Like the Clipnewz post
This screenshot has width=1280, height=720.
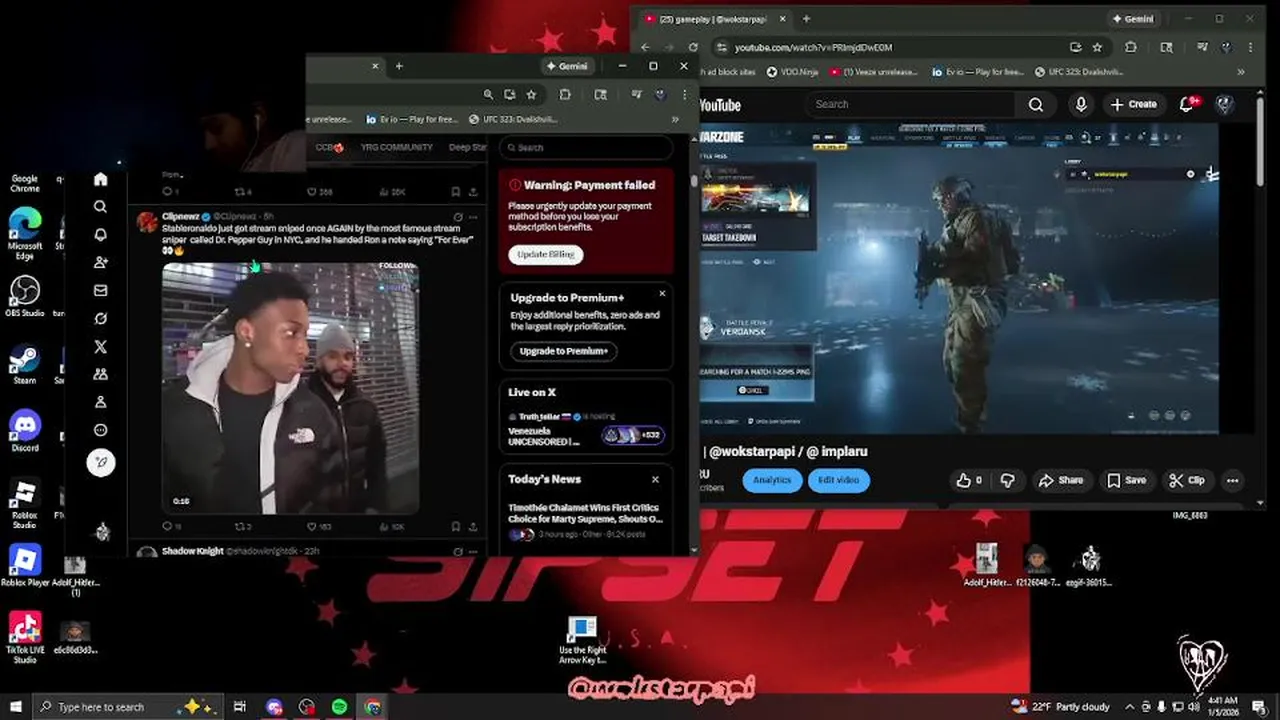(x=312, y=526)
